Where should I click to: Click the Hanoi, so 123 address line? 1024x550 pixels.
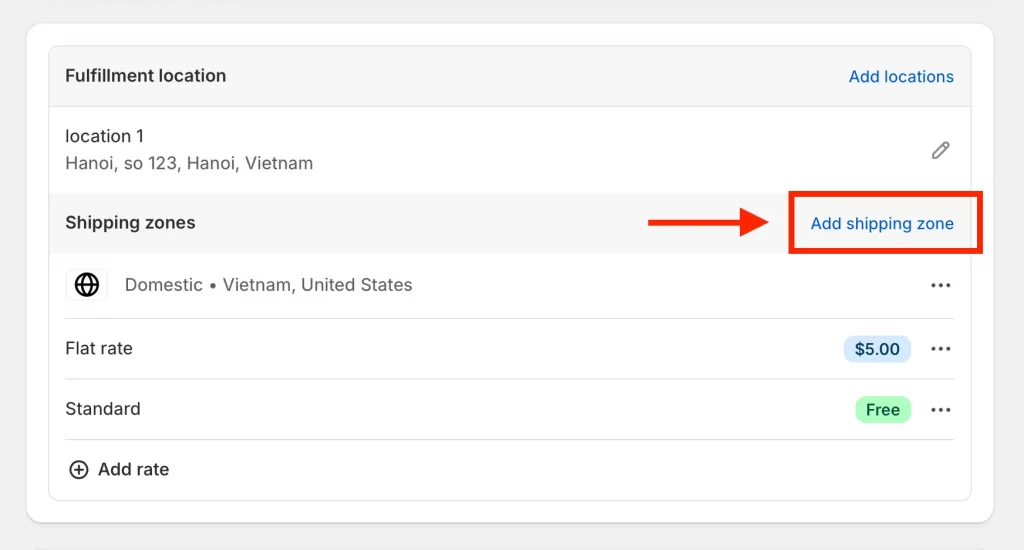click(x=189, y=163)
